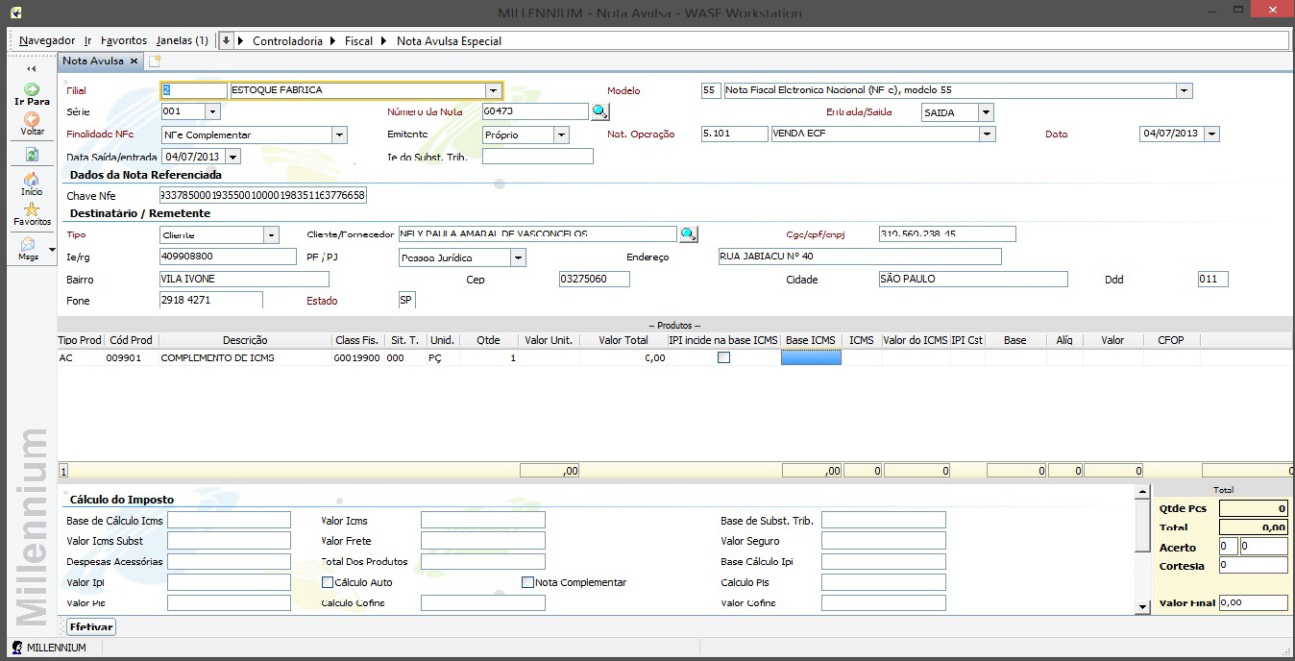Click the Cidade field SÃO PAULO
Image resolution: width=1295 pixels, height=661 pixels.
(972, 279)
